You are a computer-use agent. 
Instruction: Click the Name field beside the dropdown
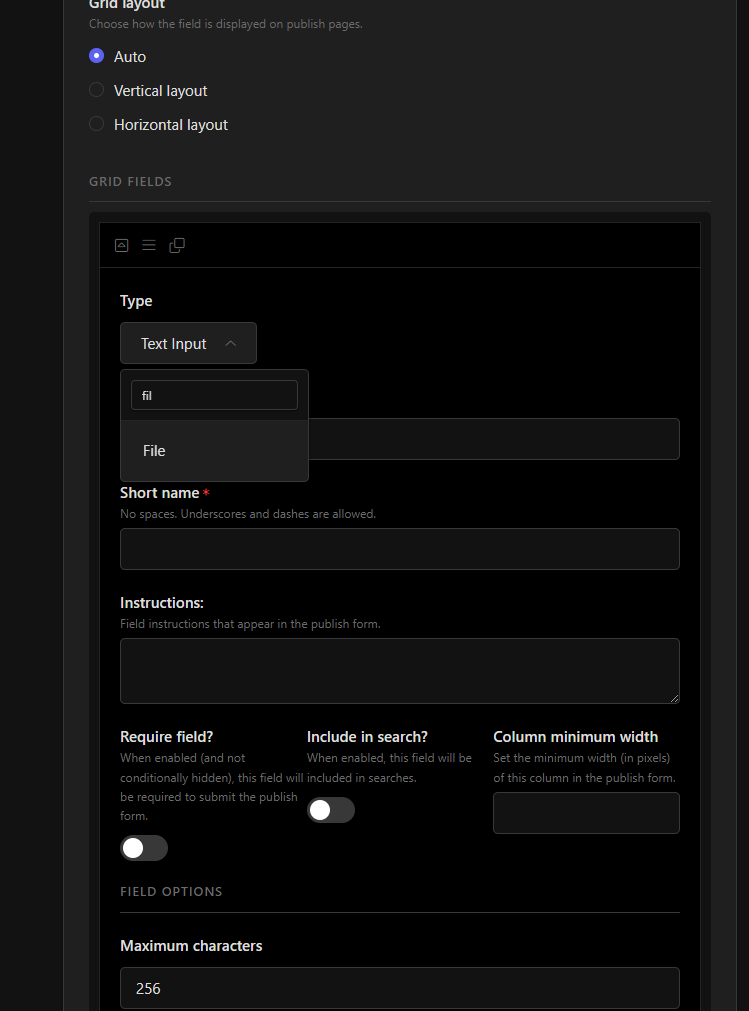493,439
